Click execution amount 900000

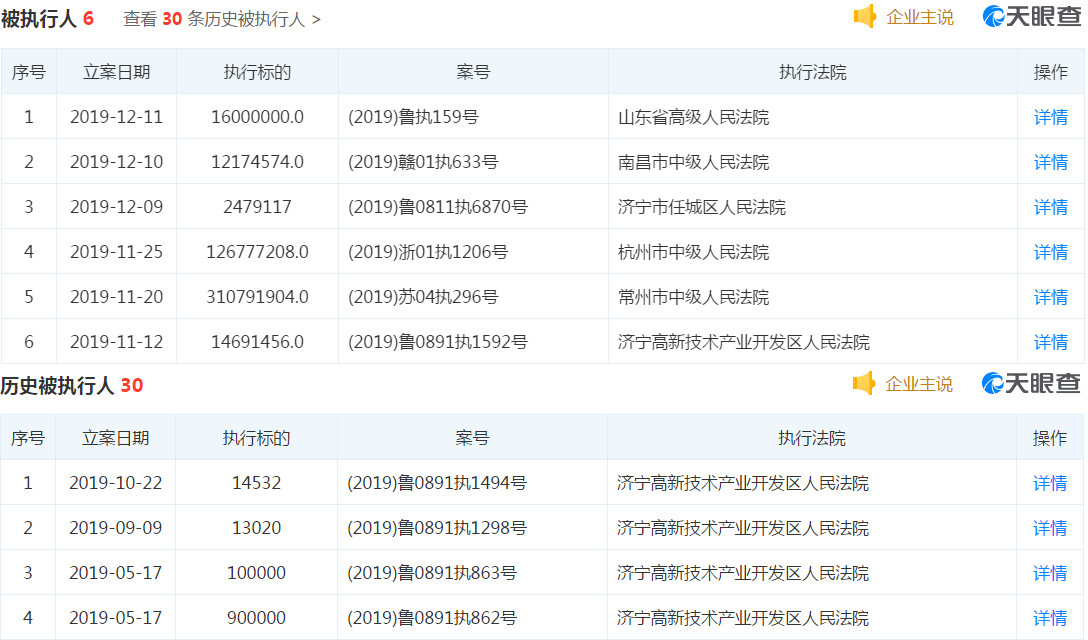click(257, 618)
